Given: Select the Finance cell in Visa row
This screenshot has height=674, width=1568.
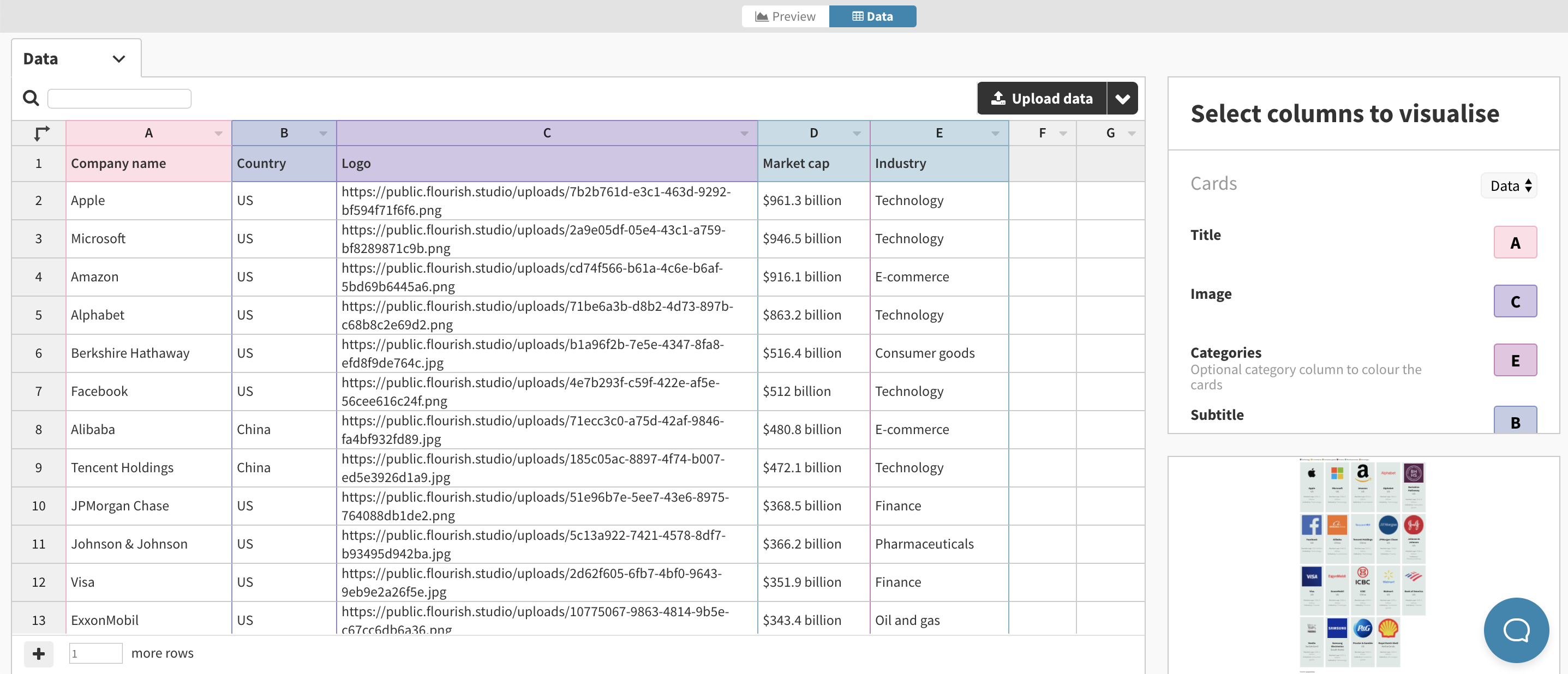Looking at the screenshot, I should point(939,583).
